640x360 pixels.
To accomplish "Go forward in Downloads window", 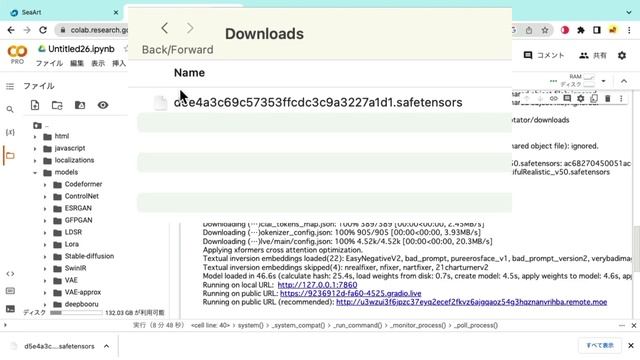I will point(190,28).
